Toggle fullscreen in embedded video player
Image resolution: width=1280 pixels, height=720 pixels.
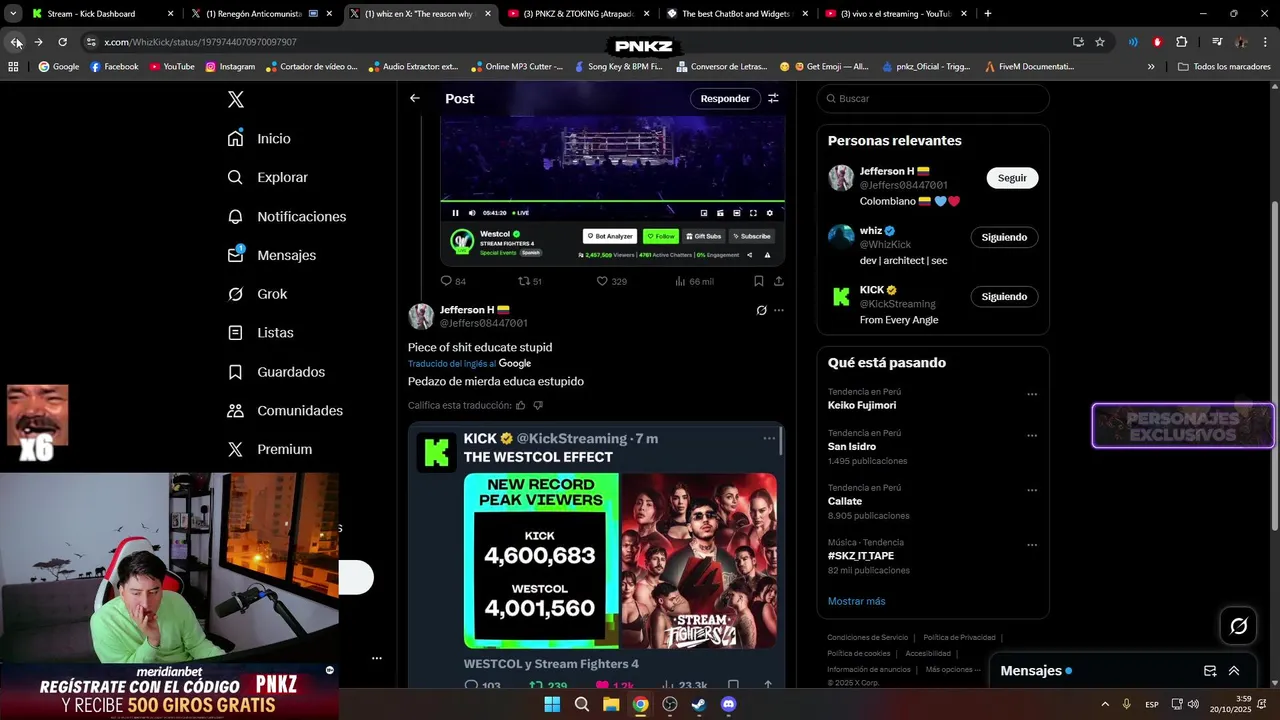point(753,213)
